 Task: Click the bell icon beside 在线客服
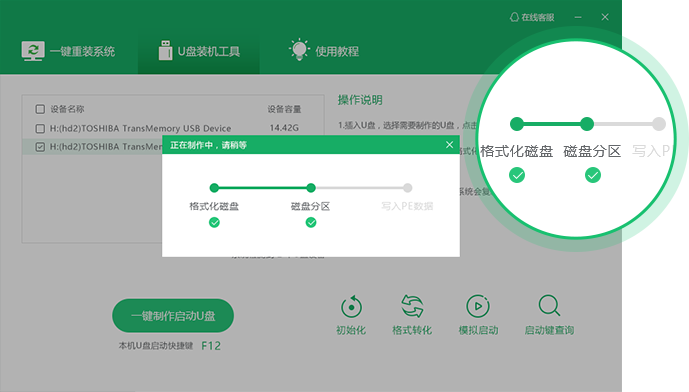coord(514,17)
